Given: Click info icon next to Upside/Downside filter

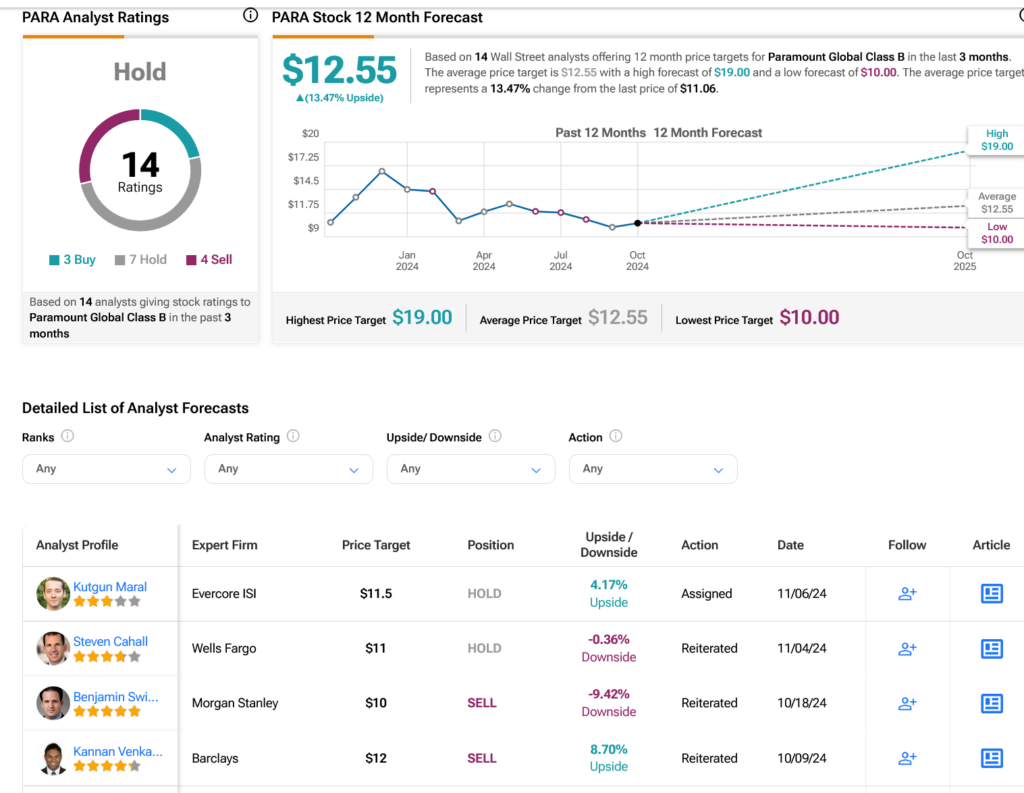Looking at the screenshot, I should 495,437.
